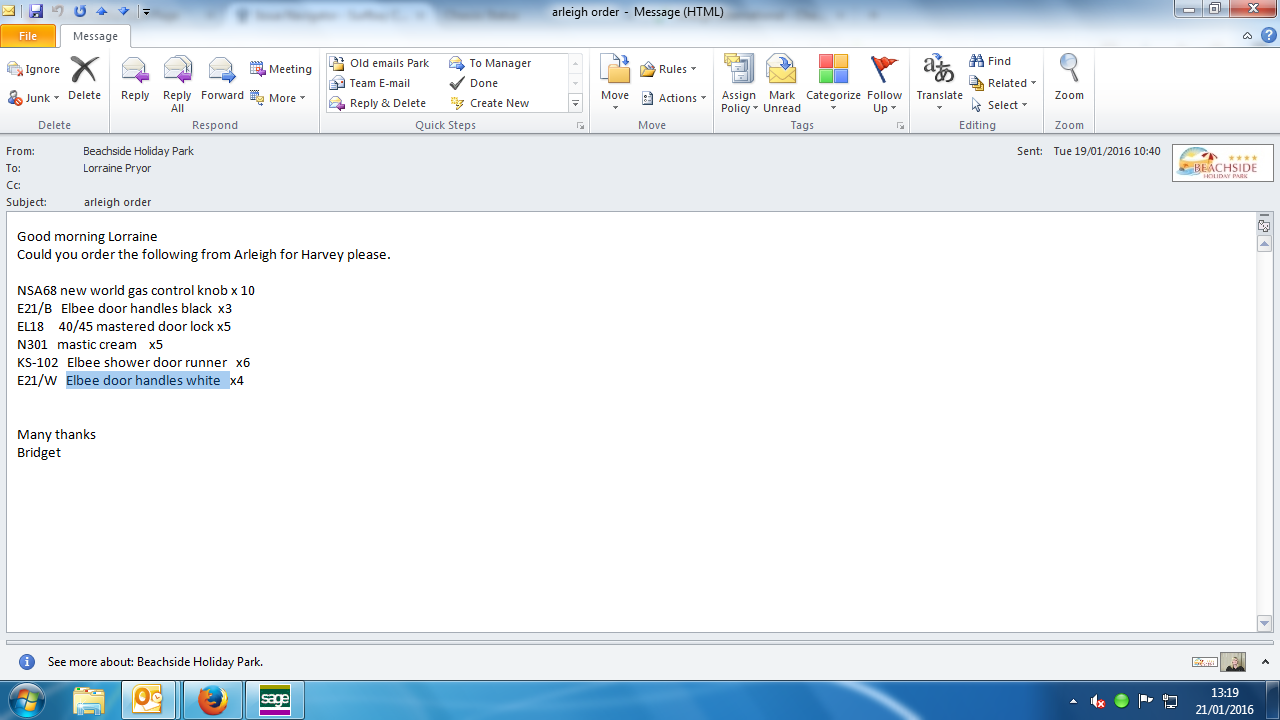The width and height of the screenshot is (1280, 720).
Task: Open the More respond options dropdown
Action: [x=278, y=98]
